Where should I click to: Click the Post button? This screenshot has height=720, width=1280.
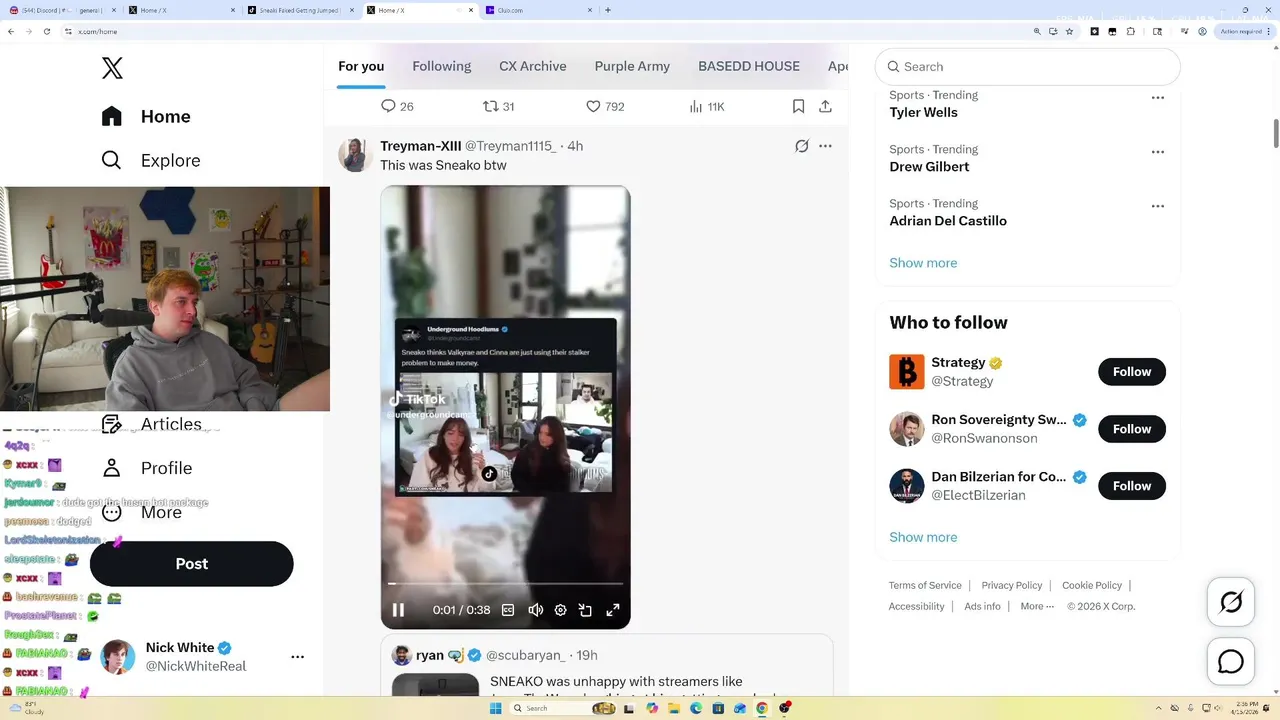coord(192,564)
